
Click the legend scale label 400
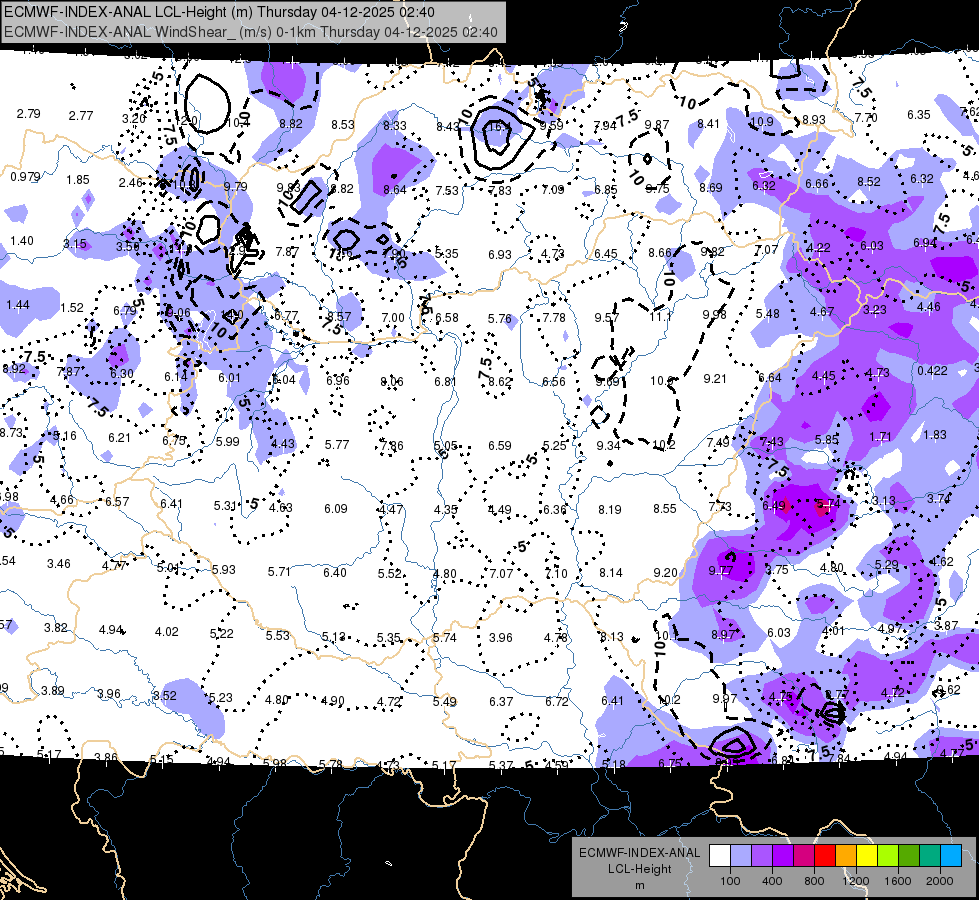772,881
